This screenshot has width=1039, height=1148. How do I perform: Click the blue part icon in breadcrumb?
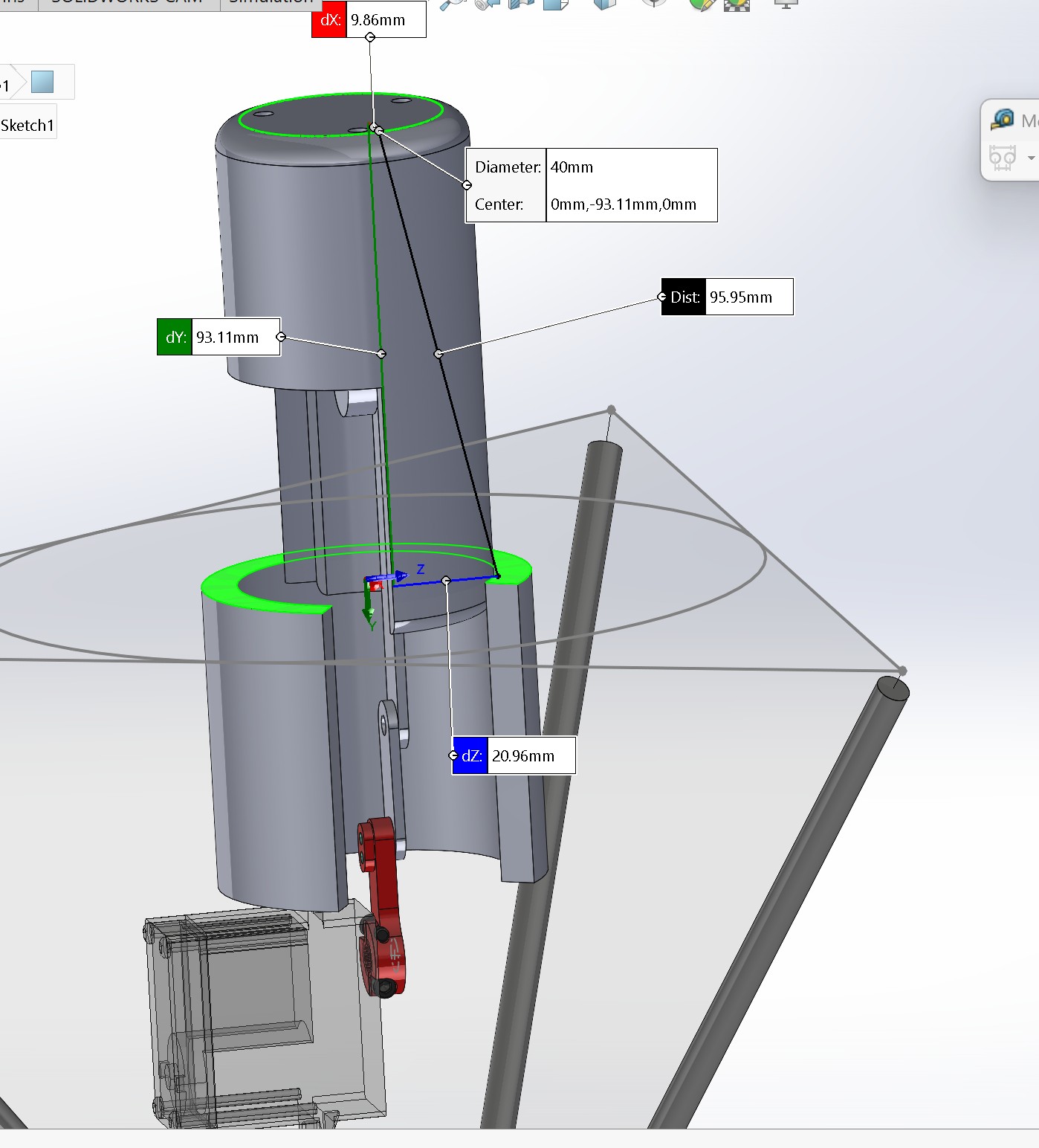(42, 82)
